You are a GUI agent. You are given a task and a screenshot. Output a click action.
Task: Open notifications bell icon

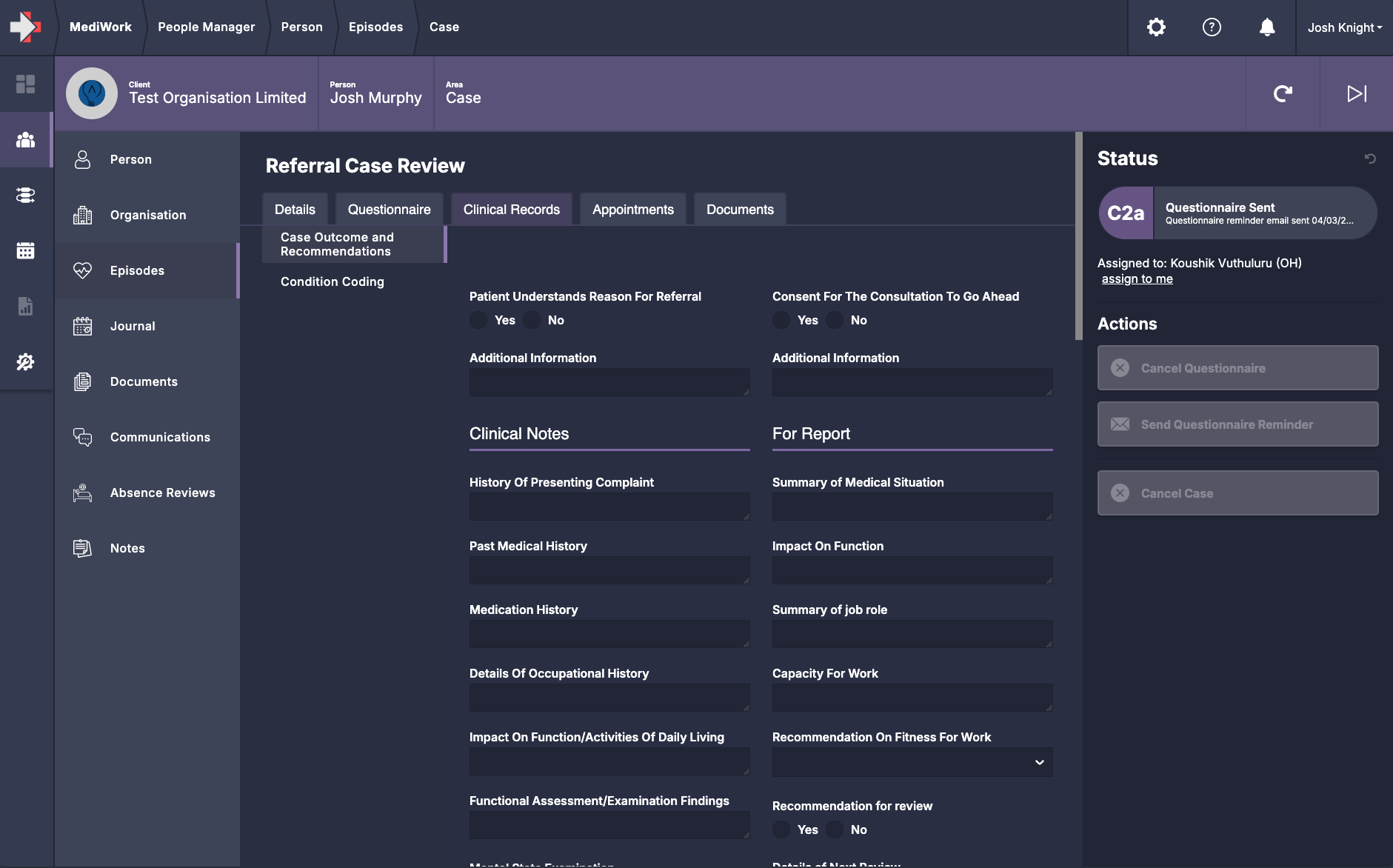pyautogui.click(x=1267, y=27)
